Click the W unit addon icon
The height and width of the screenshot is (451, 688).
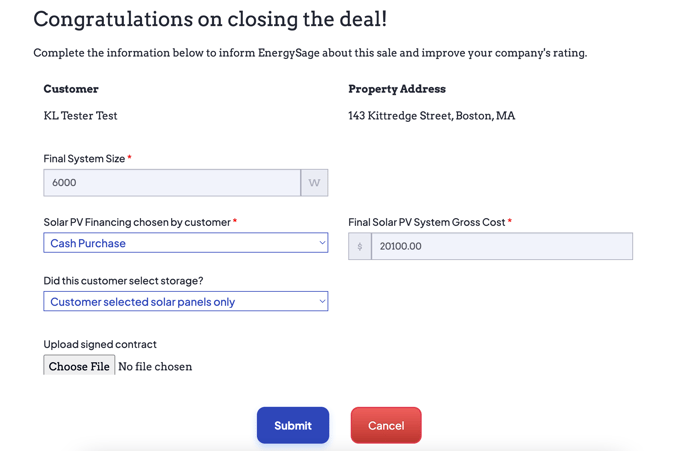(314, 183)
